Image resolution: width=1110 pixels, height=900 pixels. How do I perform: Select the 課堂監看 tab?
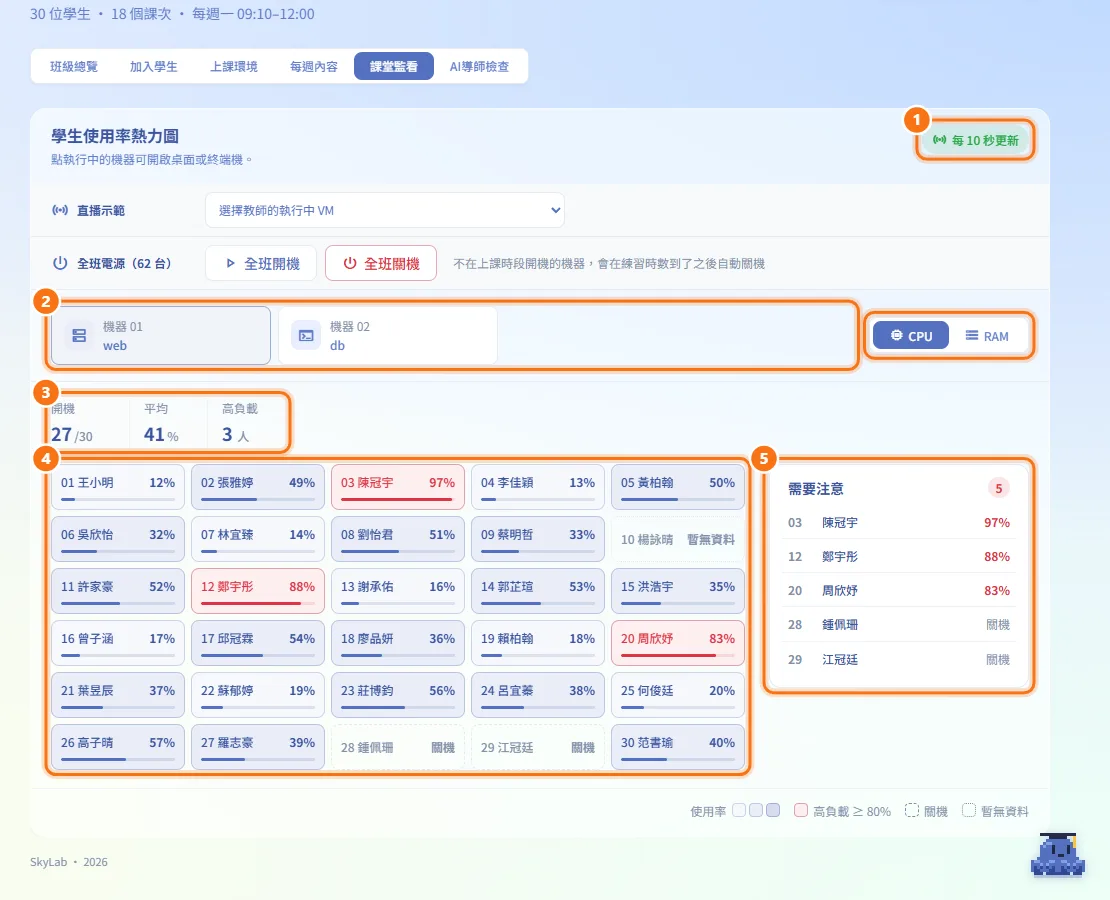click(394, 67)
